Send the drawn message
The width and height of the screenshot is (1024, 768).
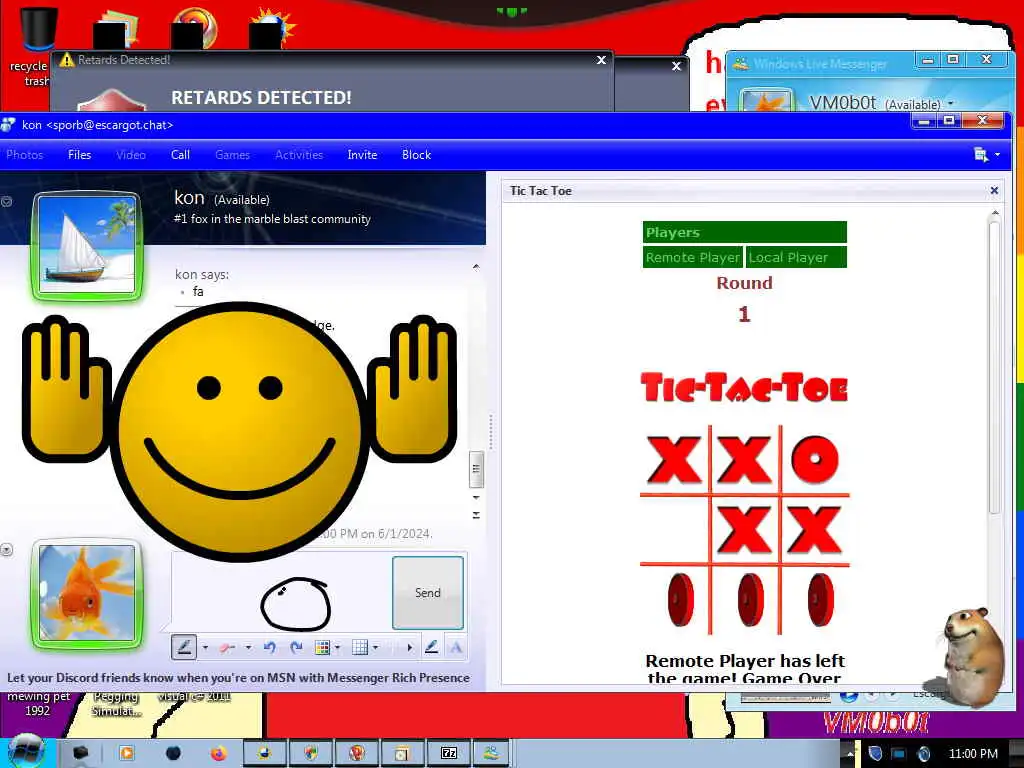428,592
